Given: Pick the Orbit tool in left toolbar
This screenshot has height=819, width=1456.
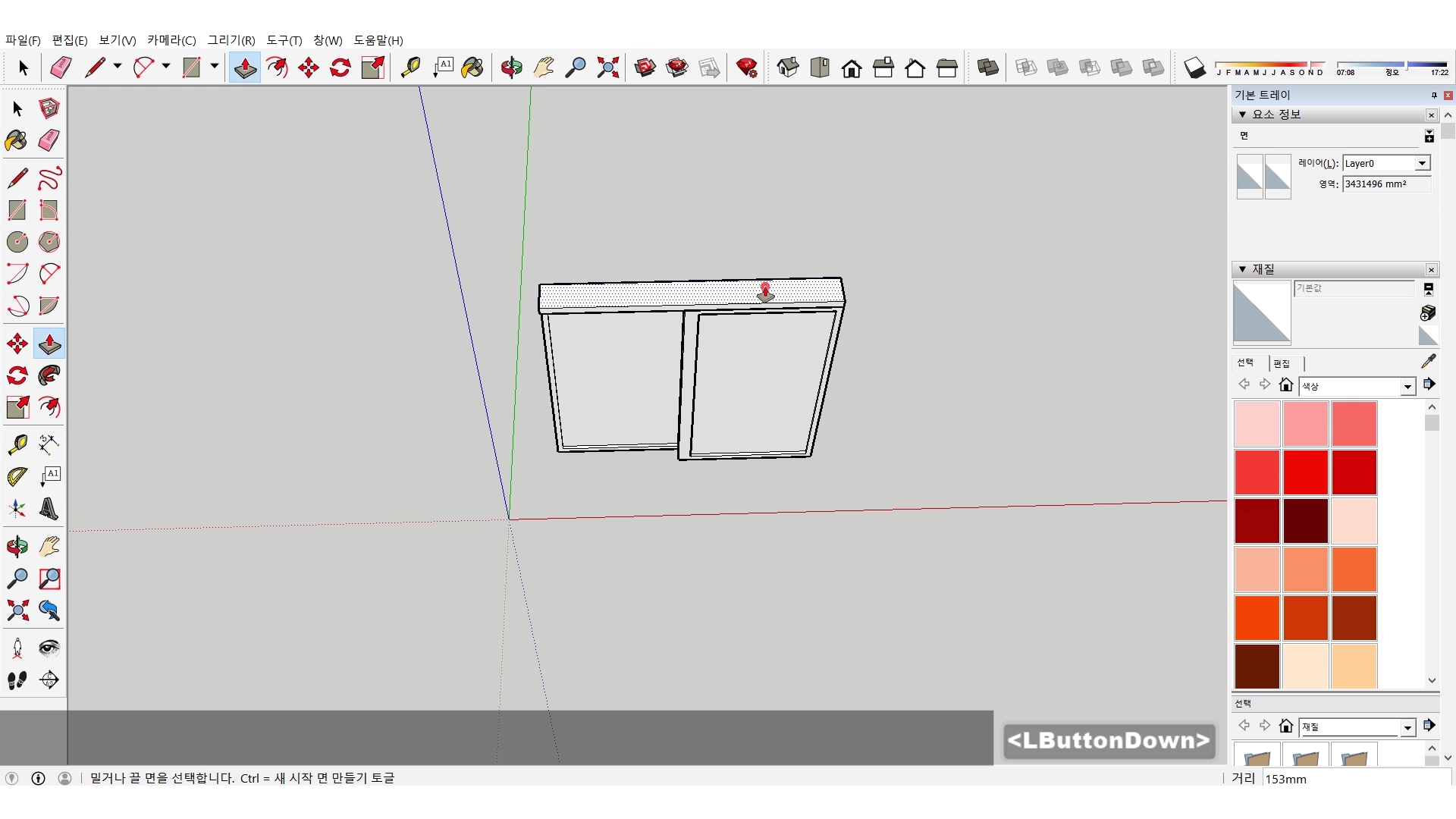Looking at the screenshot, I should click(17, 547).
